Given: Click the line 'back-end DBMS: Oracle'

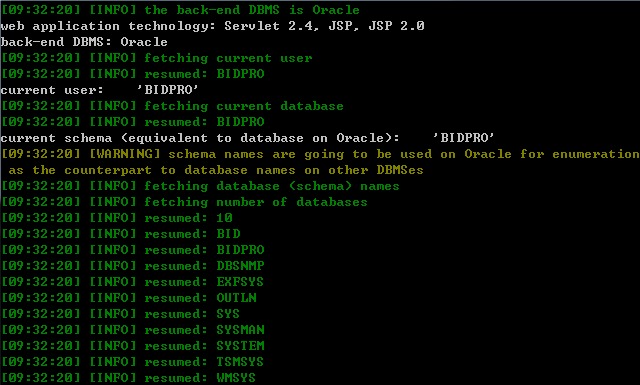Looking at the screenshot, I should 84,42.
